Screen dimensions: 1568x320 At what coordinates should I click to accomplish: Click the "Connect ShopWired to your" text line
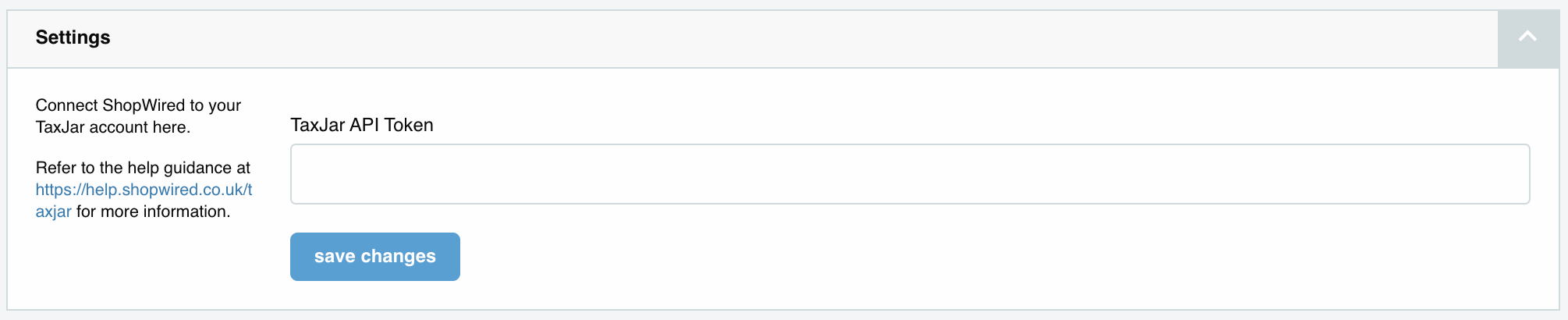(x=138, y=105)
